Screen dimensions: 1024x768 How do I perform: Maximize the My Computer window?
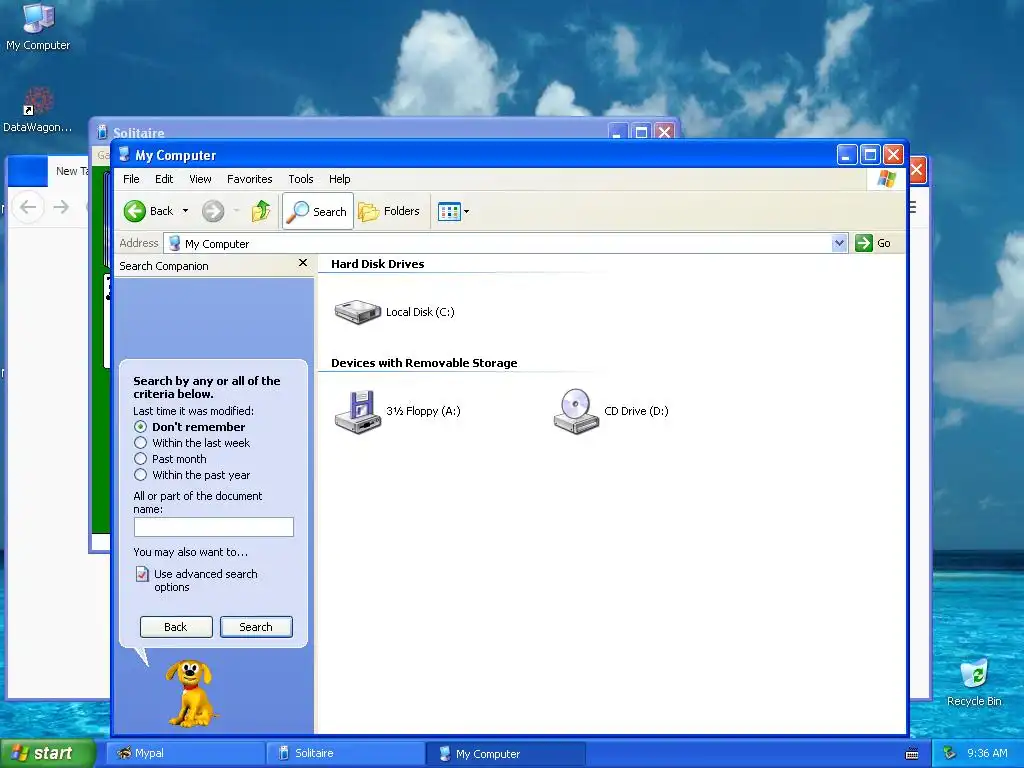[870, 155]
